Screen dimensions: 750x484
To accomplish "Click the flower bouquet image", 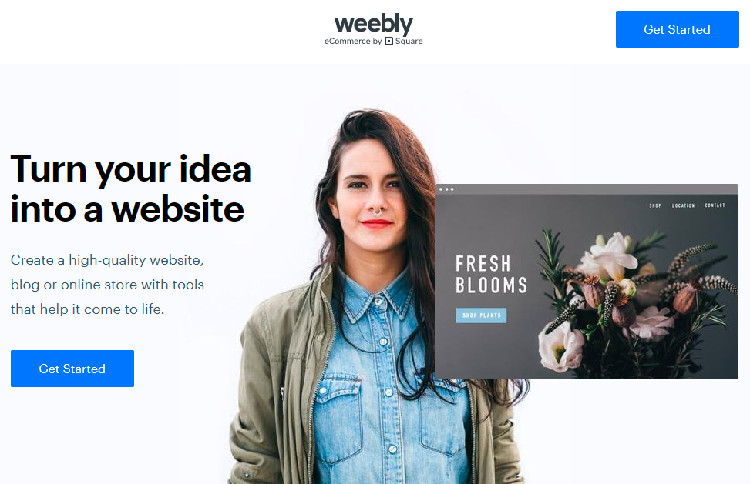I will pyautogui.click(x=636, y=301).
